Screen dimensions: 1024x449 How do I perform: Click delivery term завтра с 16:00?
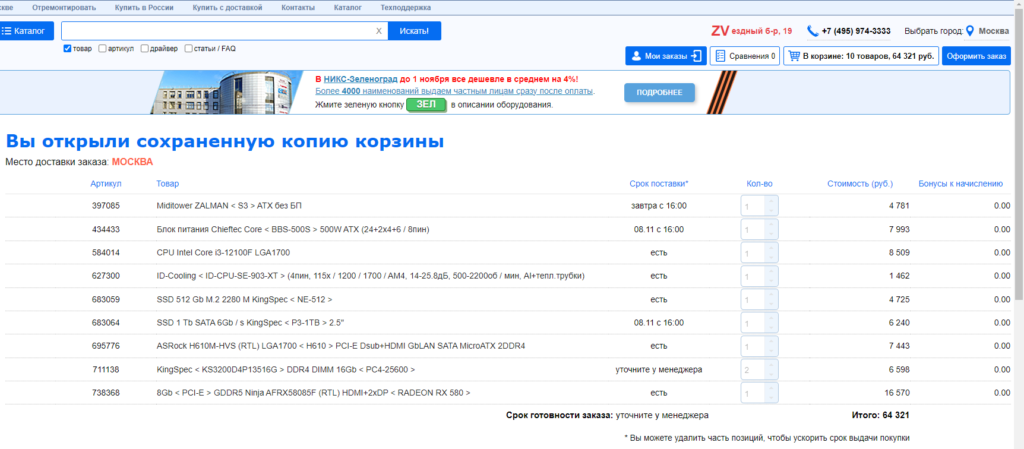click(659, 206)
